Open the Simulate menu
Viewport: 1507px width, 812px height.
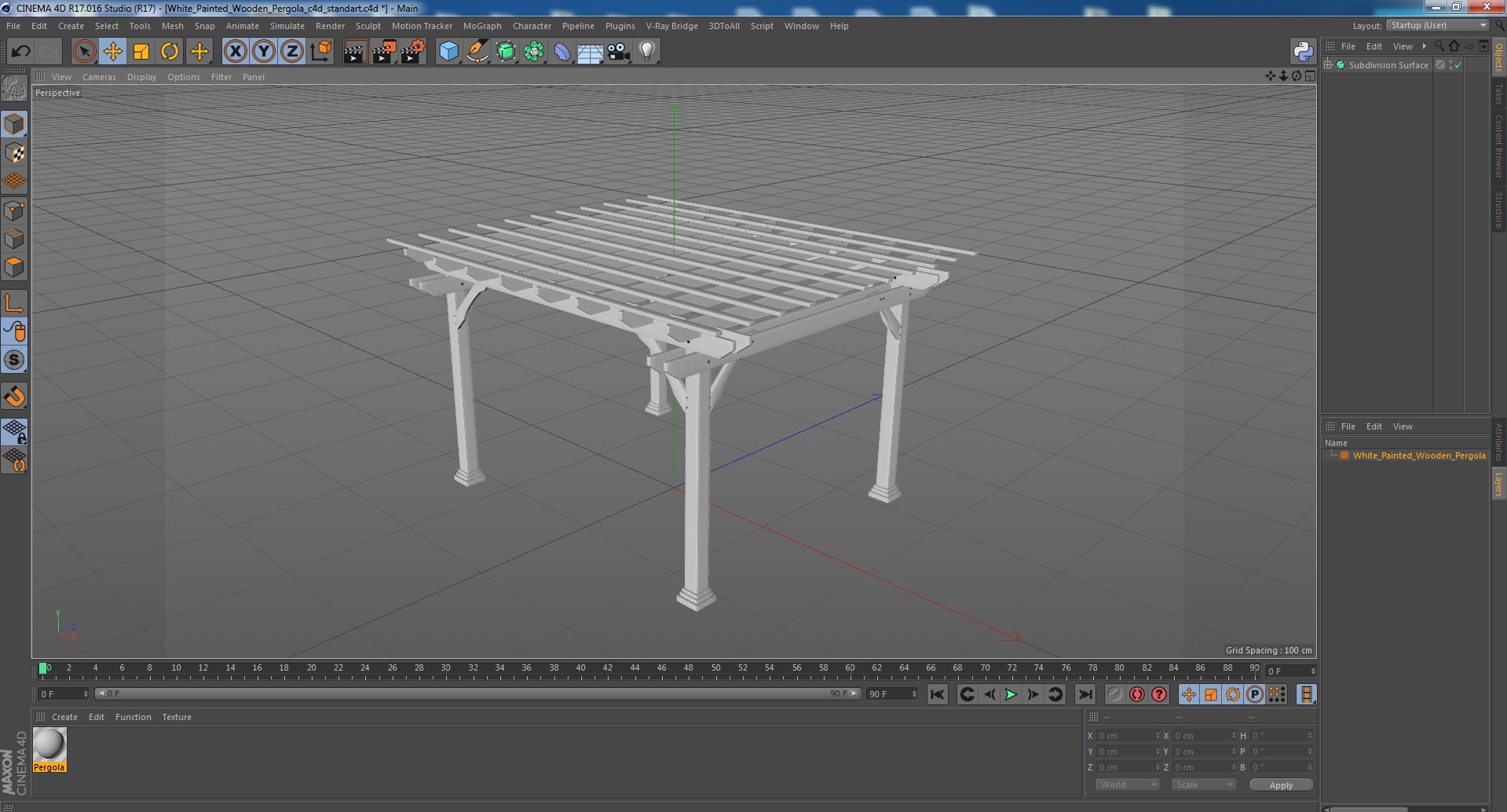(287, 26)
